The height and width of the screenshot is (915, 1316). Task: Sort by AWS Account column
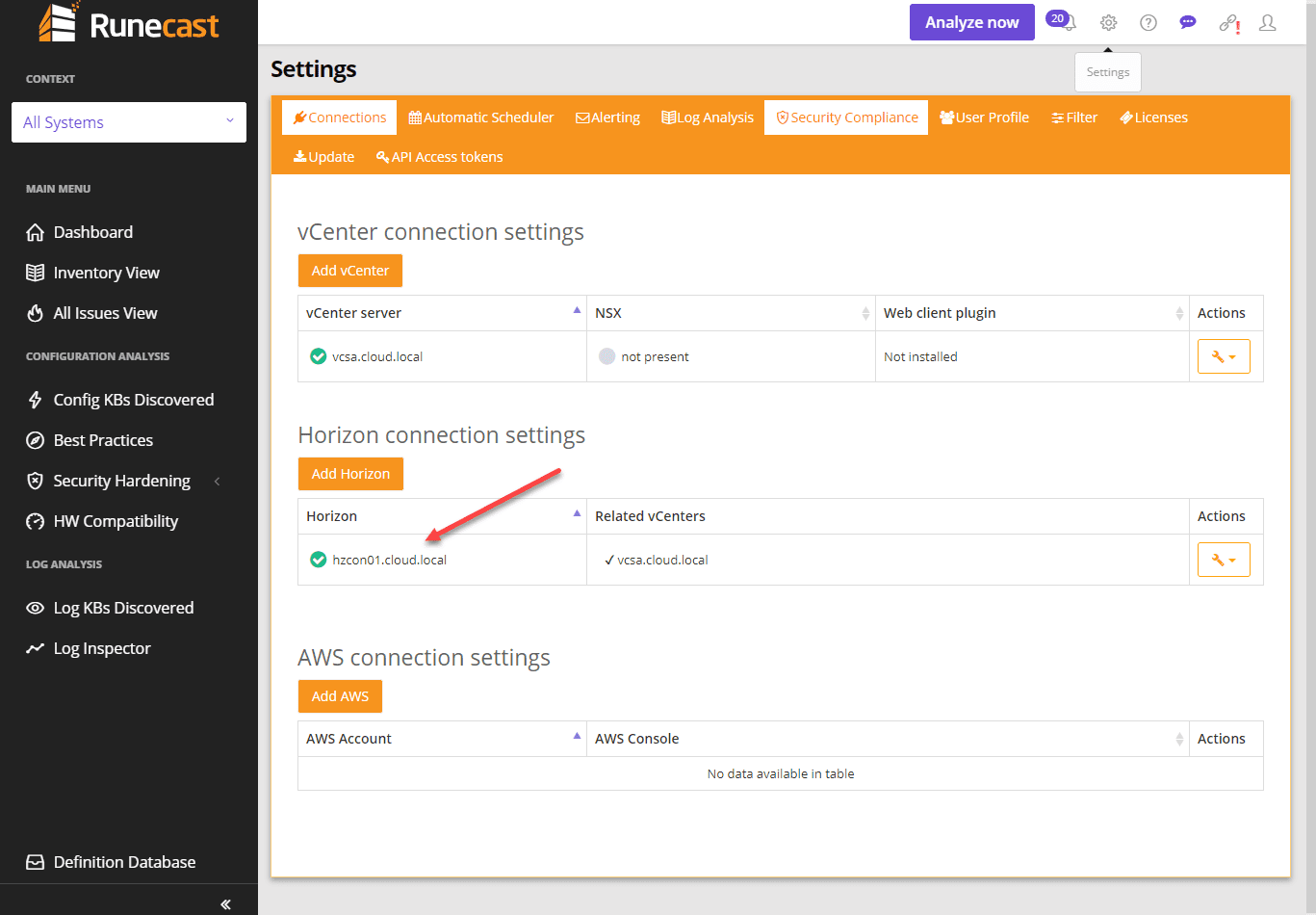[443, 739]
